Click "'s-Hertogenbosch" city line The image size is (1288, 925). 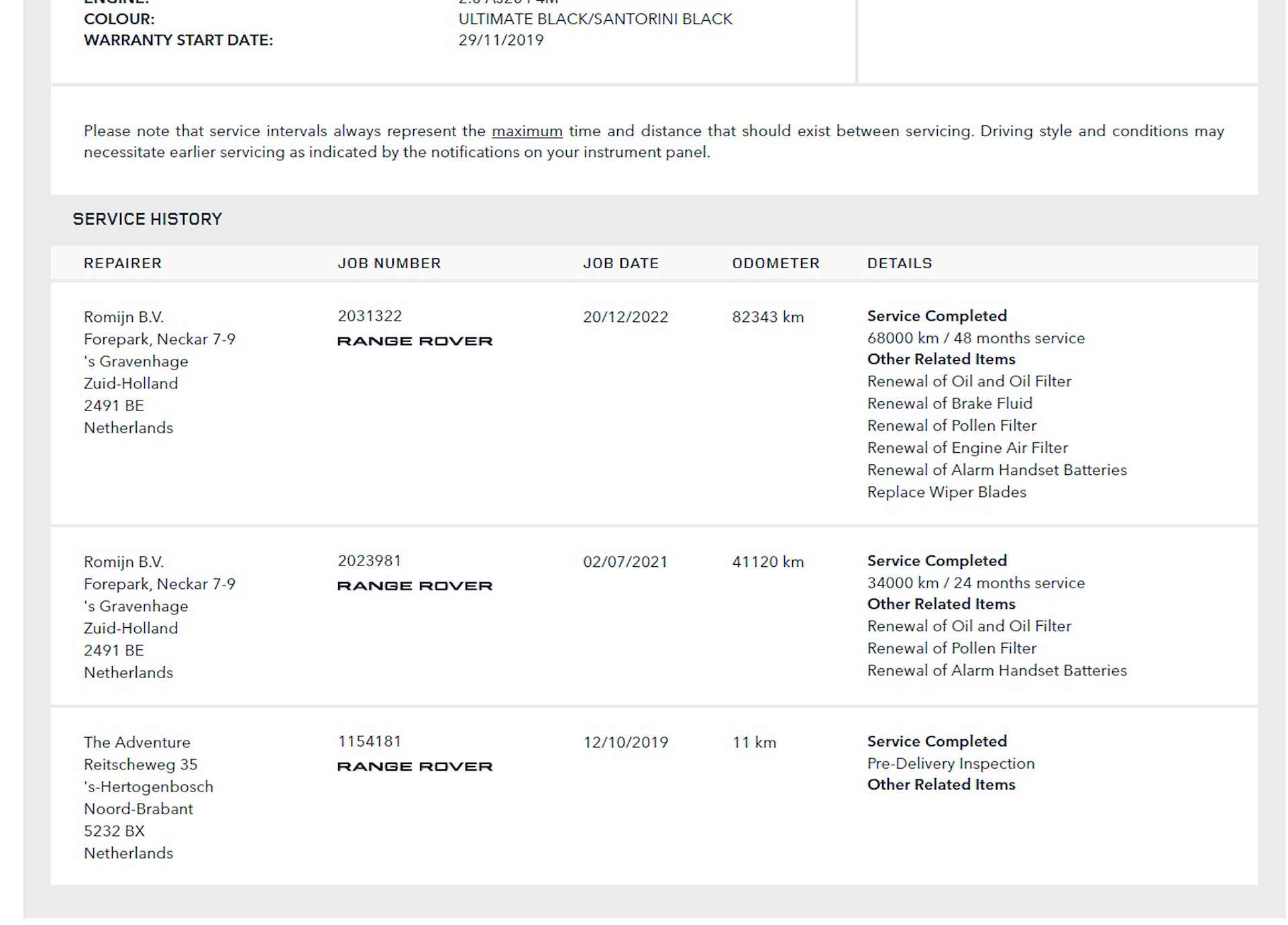pyautogui.click(x=149, y=787)
